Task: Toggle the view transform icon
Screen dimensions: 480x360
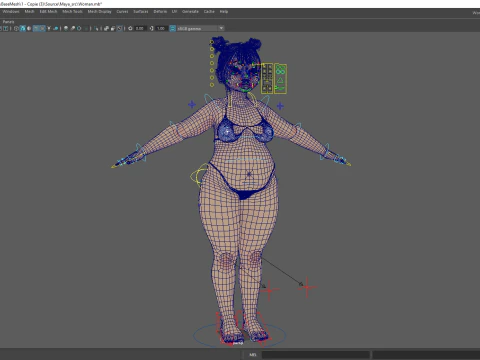Action: [173, 29]
